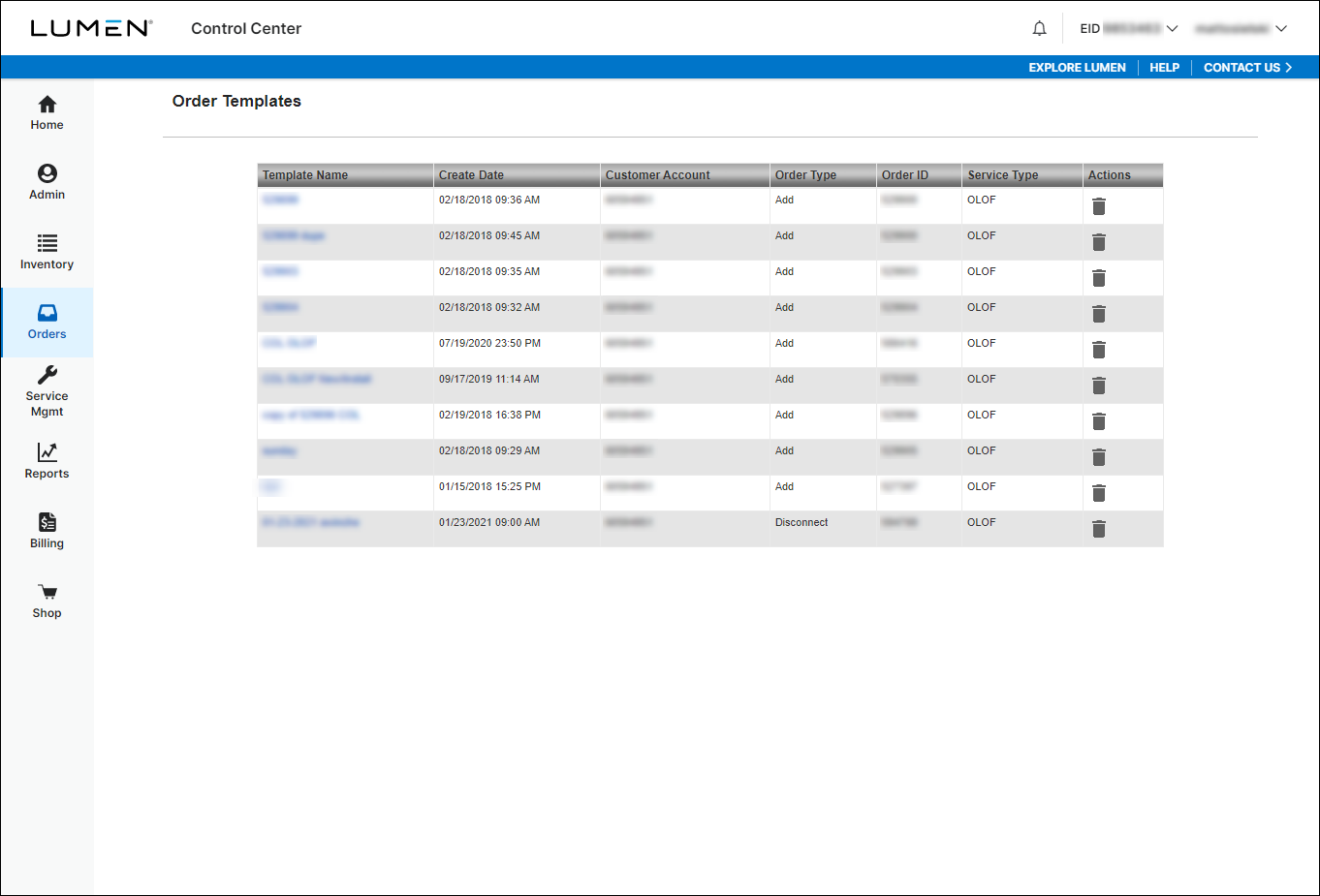The width and height of the screenshot is (1320, 896).
Task: Delete template created 02/18/2018 09:29 AM
Action: click(x=1099, y=457)
